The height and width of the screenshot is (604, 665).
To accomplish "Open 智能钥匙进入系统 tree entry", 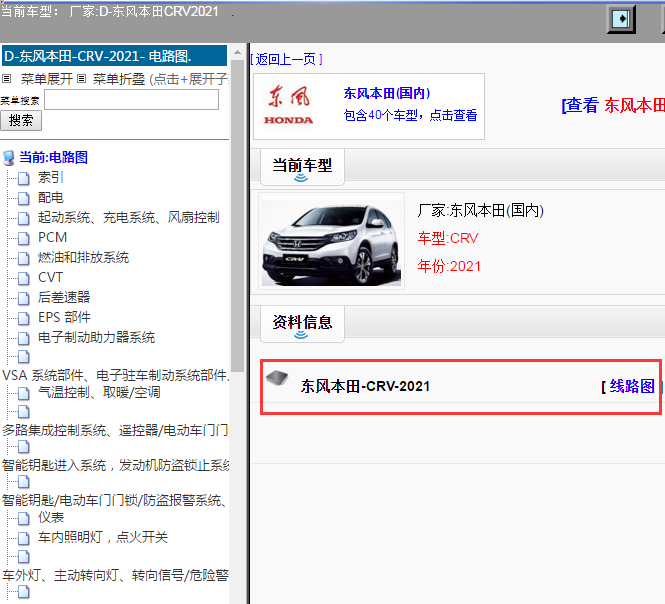I will coord(115,465).
